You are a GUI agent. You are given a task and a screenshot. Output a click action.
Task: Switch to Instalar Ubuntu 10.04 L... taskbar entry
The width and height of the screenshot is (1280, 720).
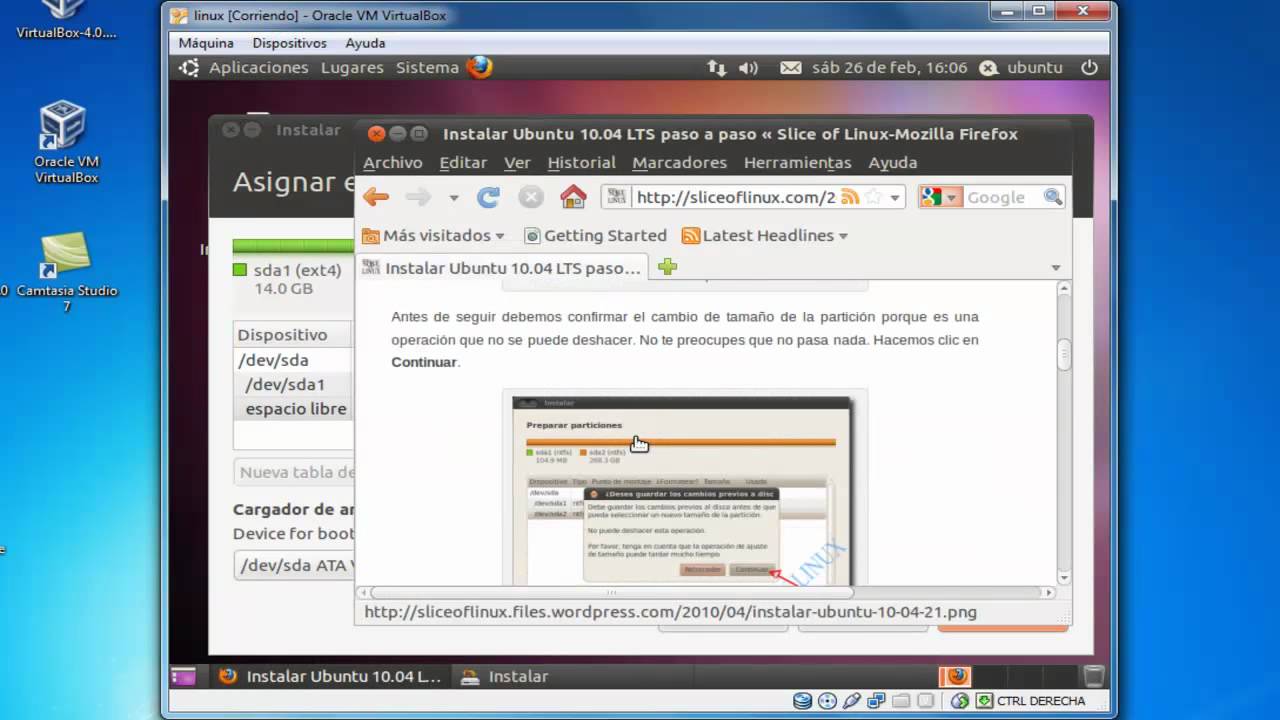tap(331, 676)
